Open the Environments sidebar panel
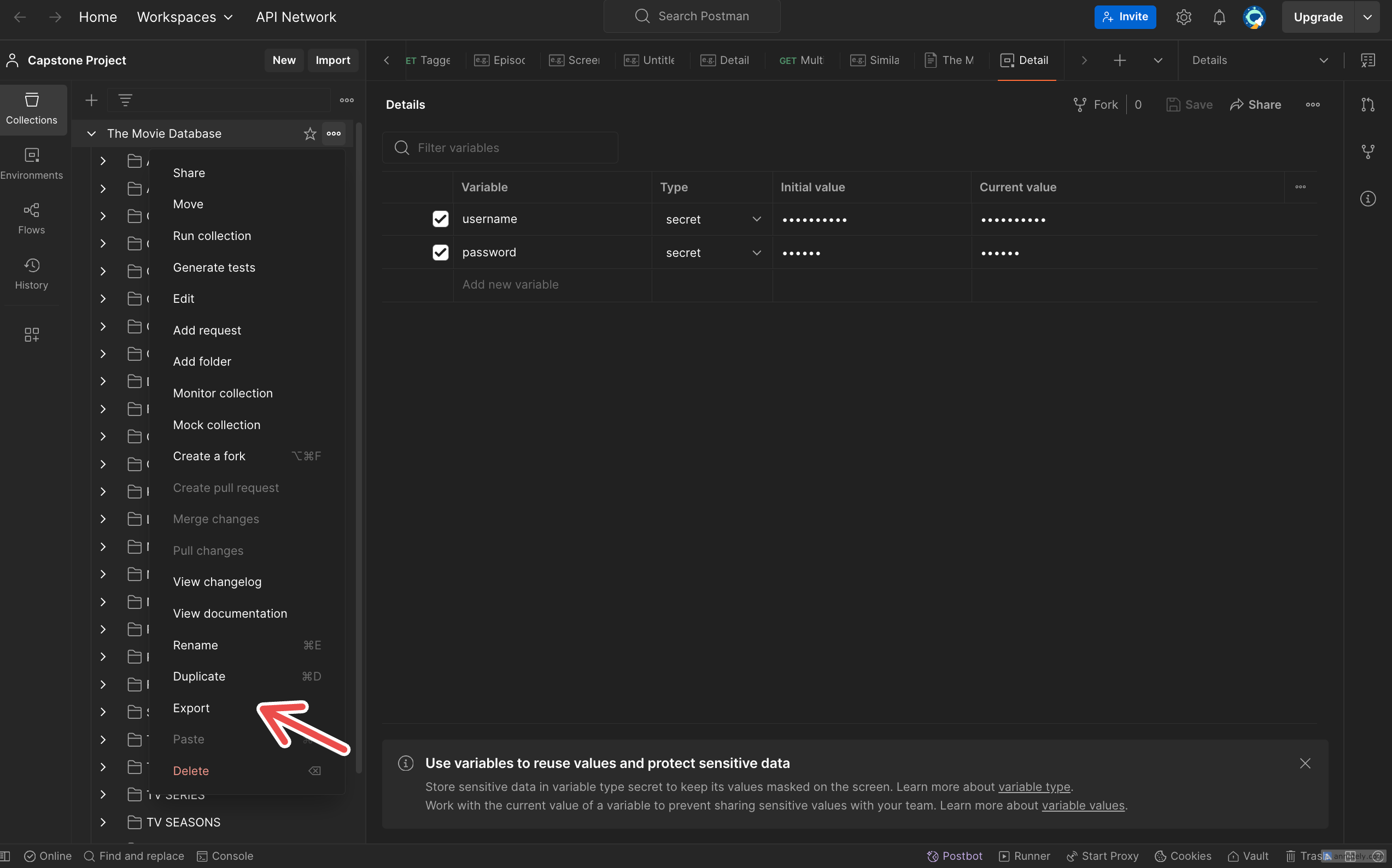The height and width of the screenshot is (868, 1392). 32,164
